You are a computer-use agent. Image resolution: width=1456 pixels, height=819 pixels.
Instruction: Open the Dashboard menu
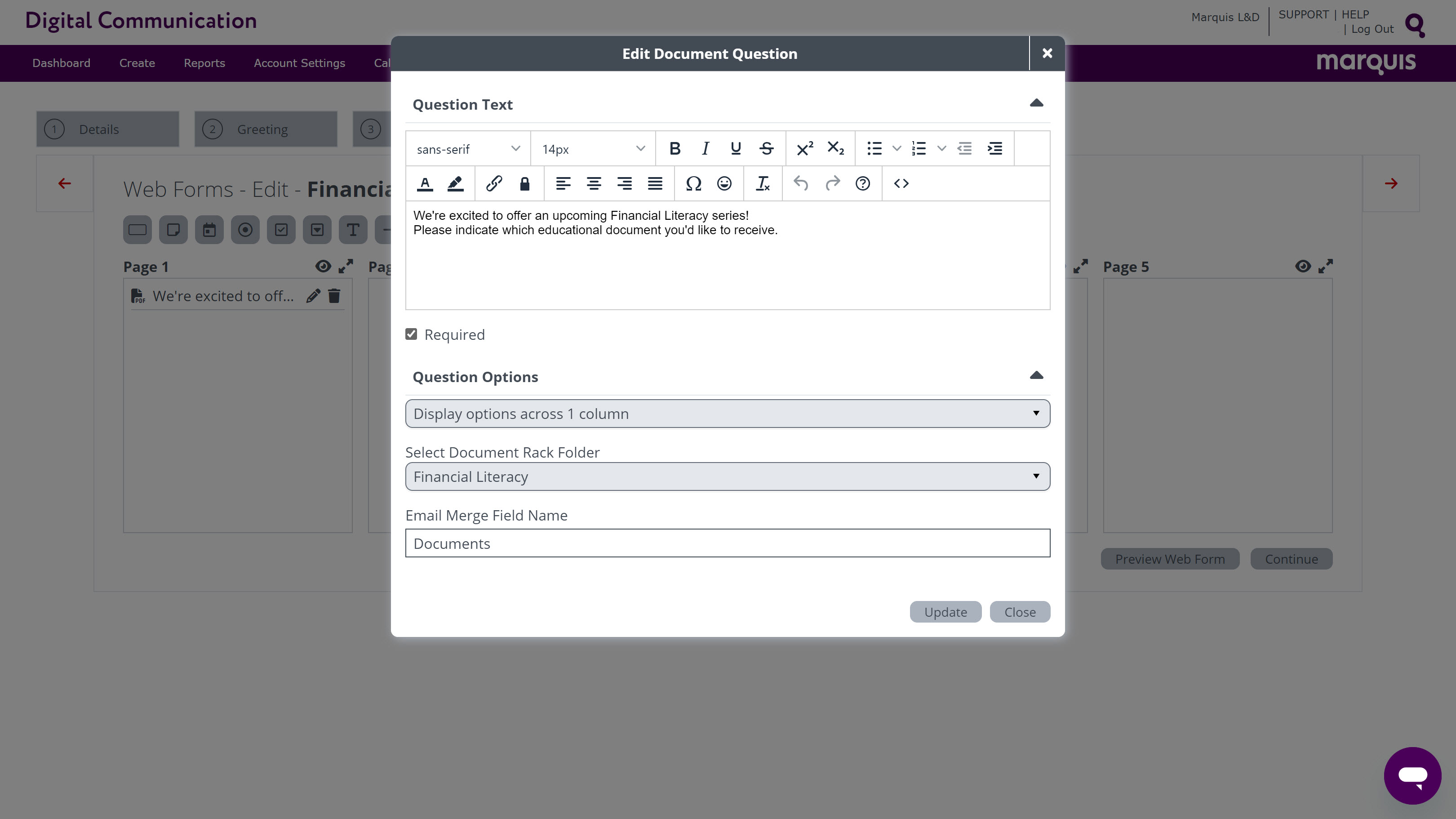(61, 63)
